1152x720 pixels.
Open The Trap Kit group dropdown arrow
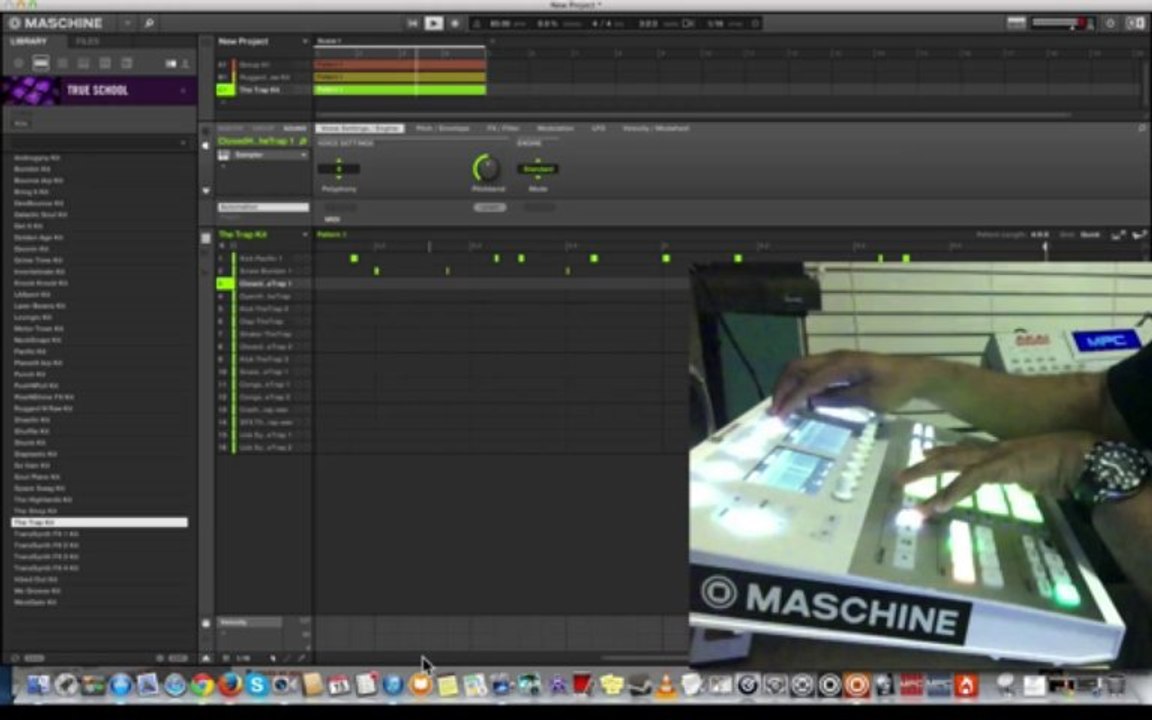pyautogui.click(x=305, y=234)
